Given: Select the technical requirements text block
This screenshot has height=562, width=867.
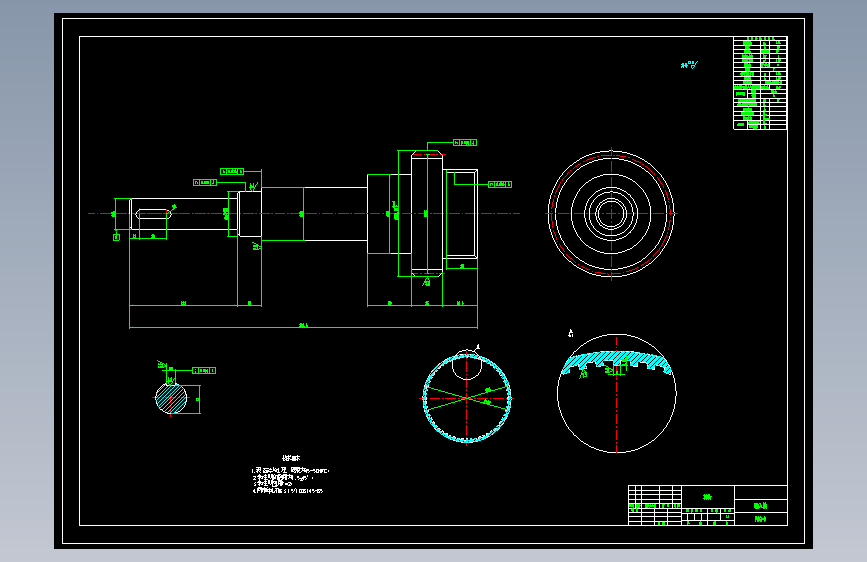Looking at the screenshot, I should pos(290,475).
